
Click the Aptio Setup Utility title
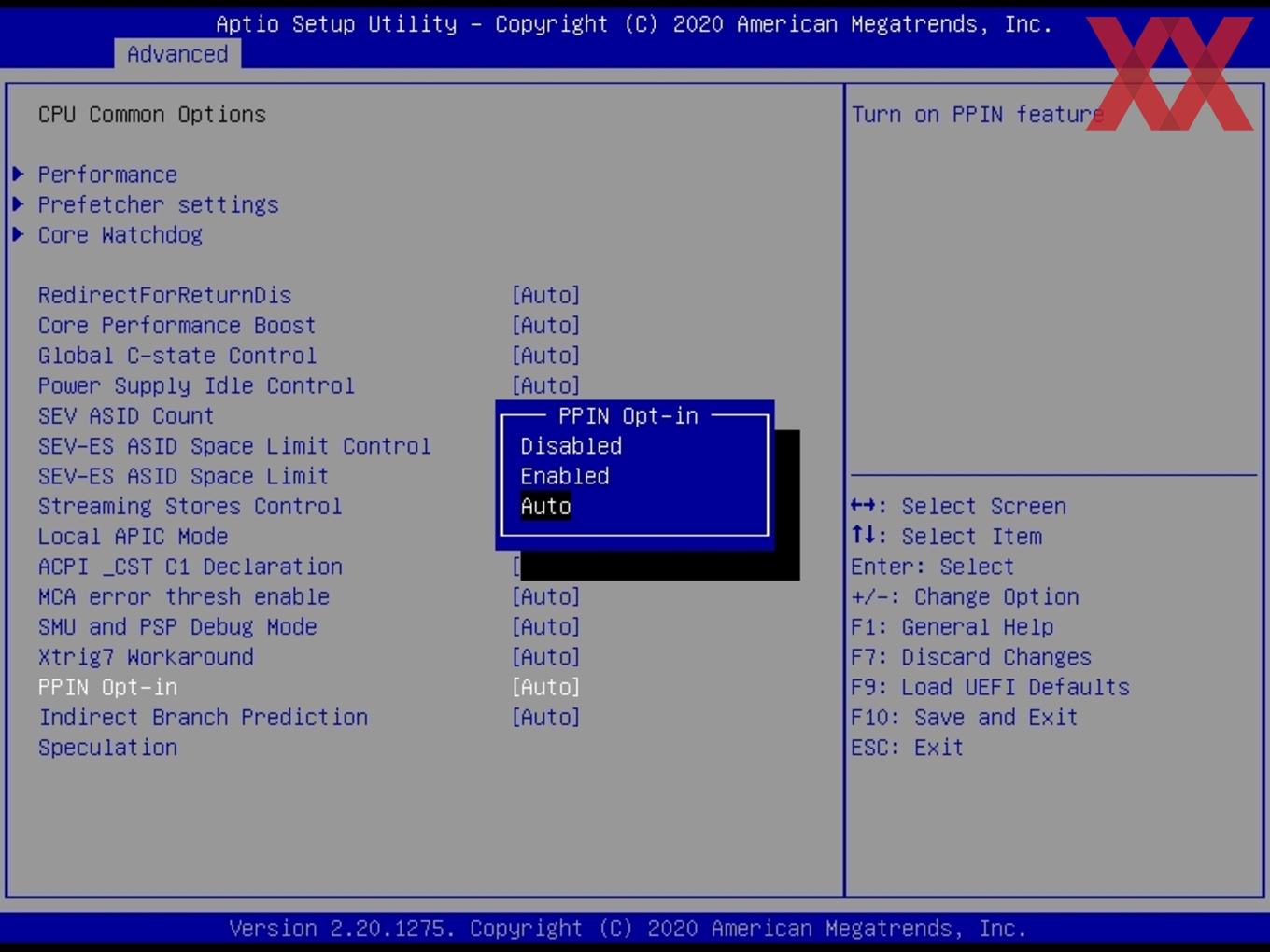pos(634,24)
